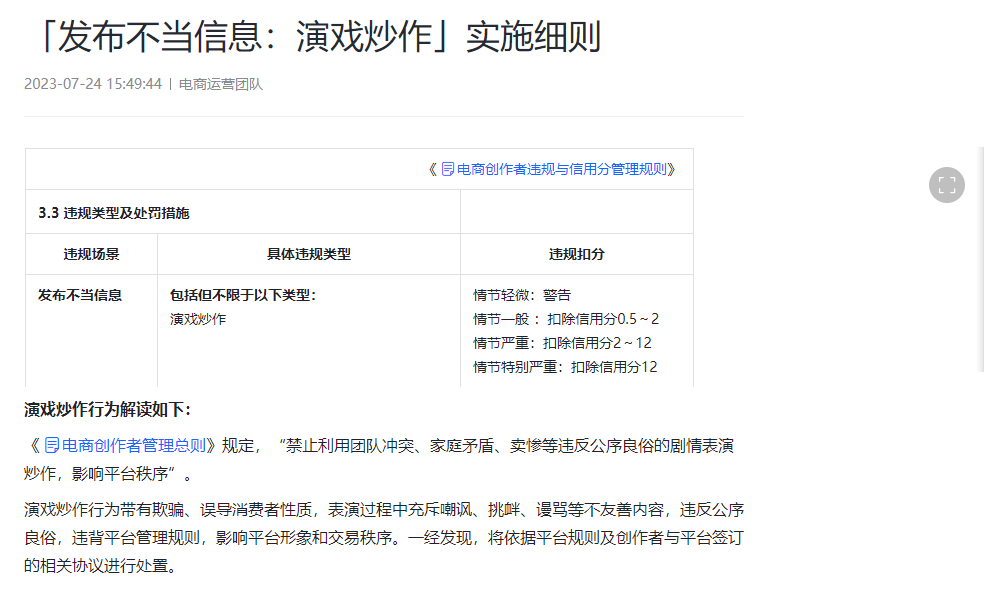Click the 违规场景 column header
The width and height of the screenshot is (1003, 590).
[x=91, y=254]
